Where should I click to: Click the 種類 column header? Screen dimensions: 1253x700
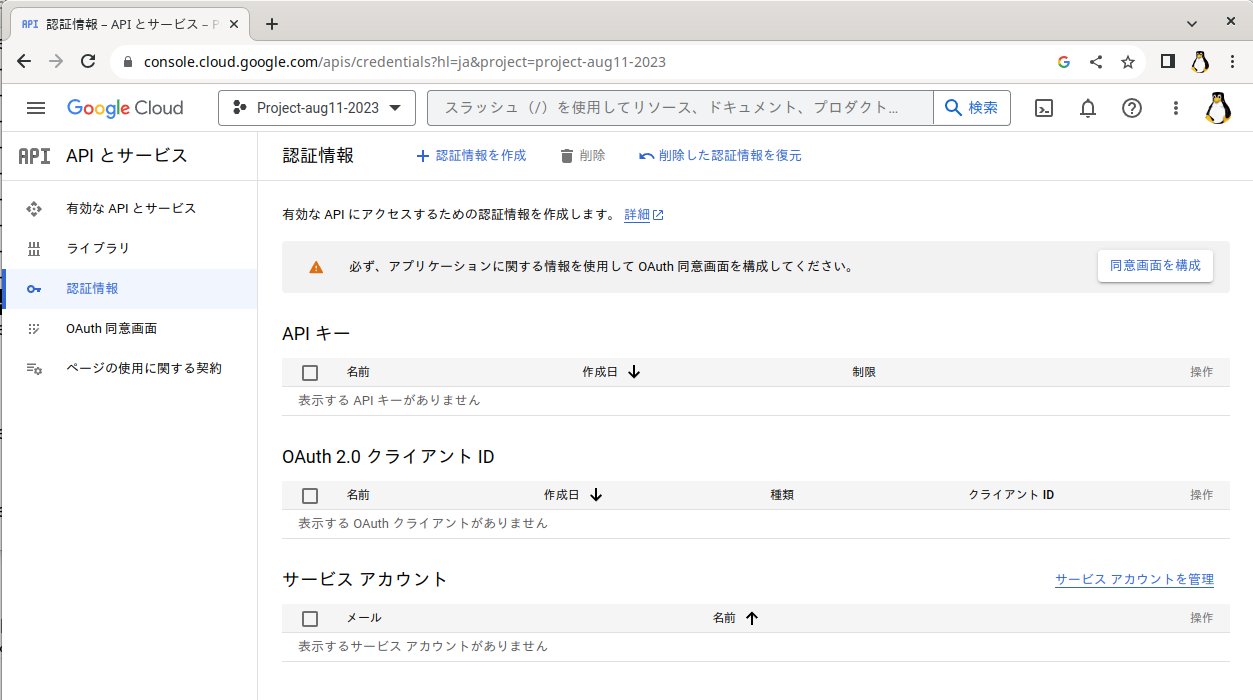point(782,495)
